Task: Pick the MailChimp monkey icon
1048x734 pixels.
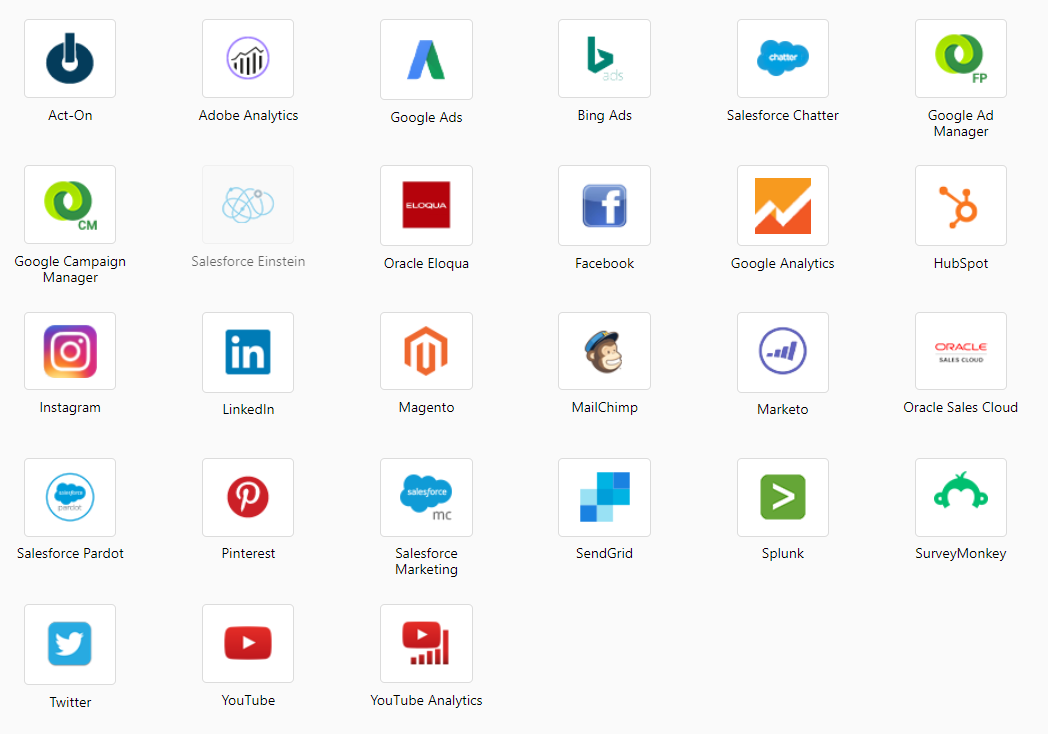Action: 604,351
